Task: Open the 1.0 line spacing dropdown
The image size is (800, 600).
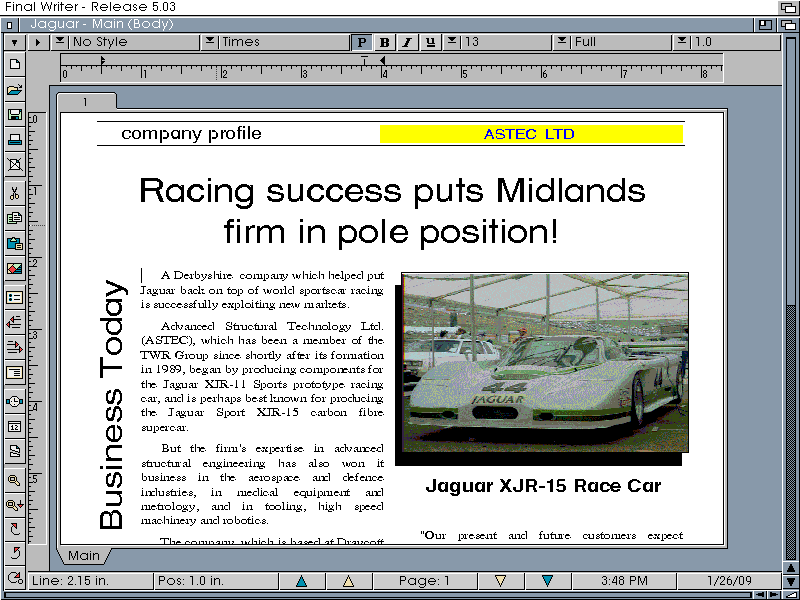Action: (x=727, y=42)
